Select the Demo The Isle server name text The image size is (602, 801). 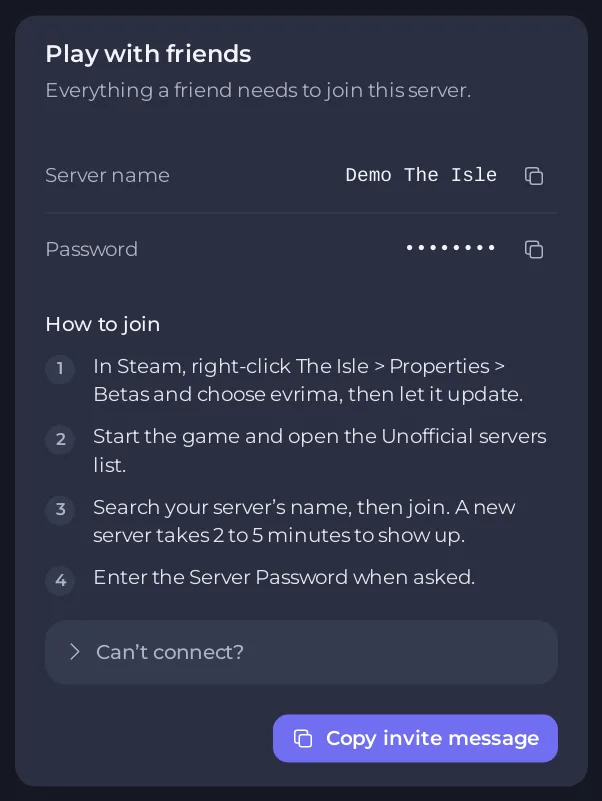coord(421,175)
